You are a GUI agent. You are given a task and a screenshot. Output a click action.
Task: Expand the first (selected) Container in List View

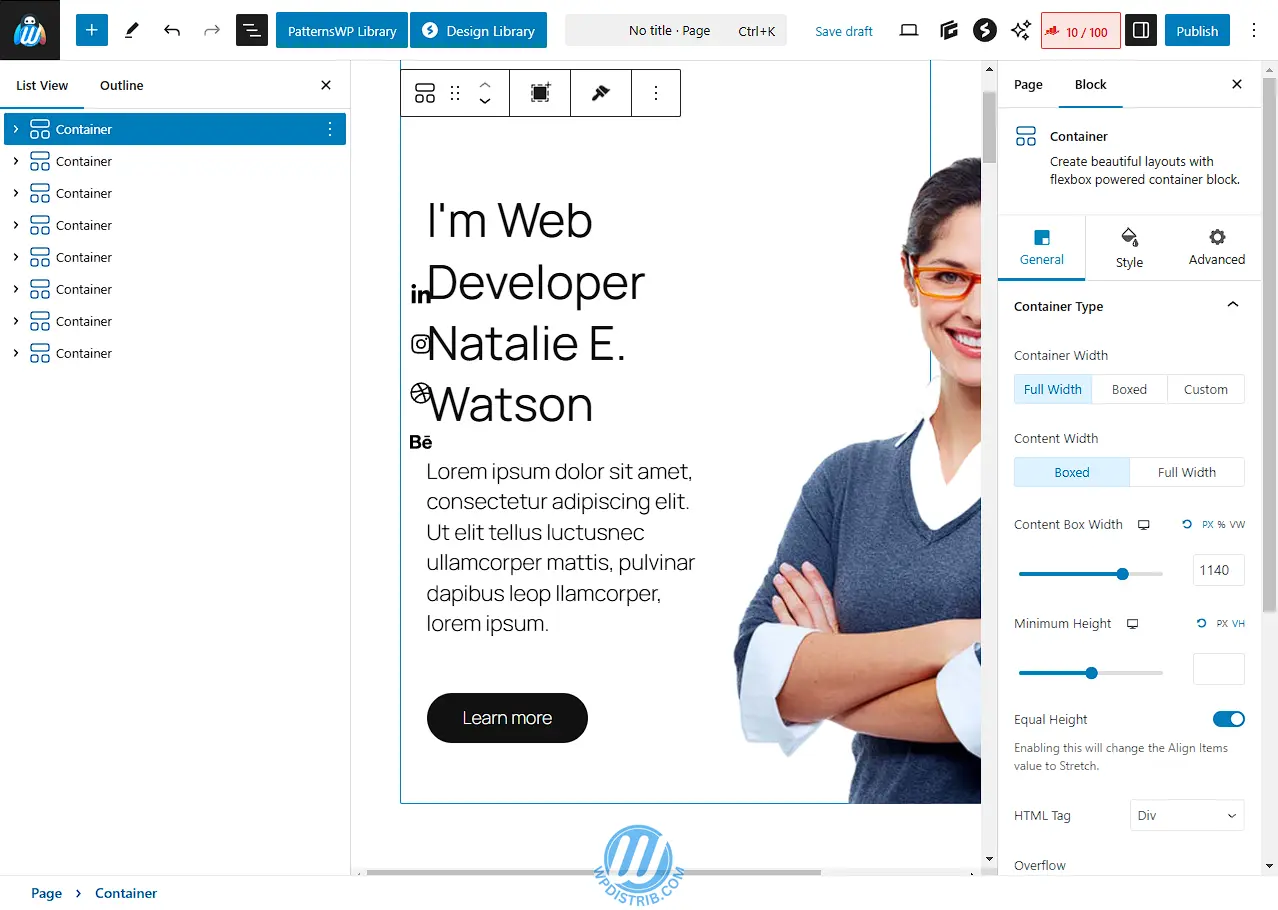point(16,129)
